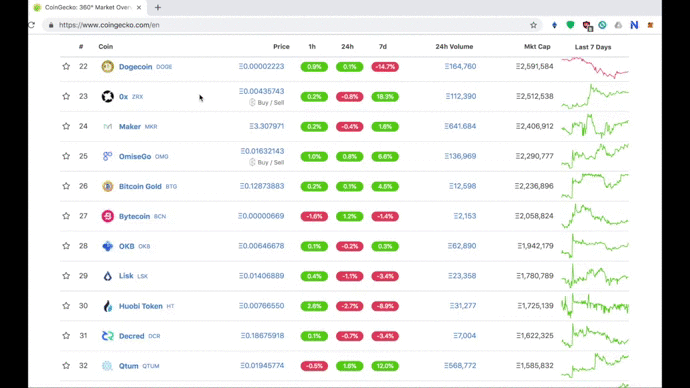The image size is (690, 388).
Task: Reload the page in the browser
Action: coord(32,25)
